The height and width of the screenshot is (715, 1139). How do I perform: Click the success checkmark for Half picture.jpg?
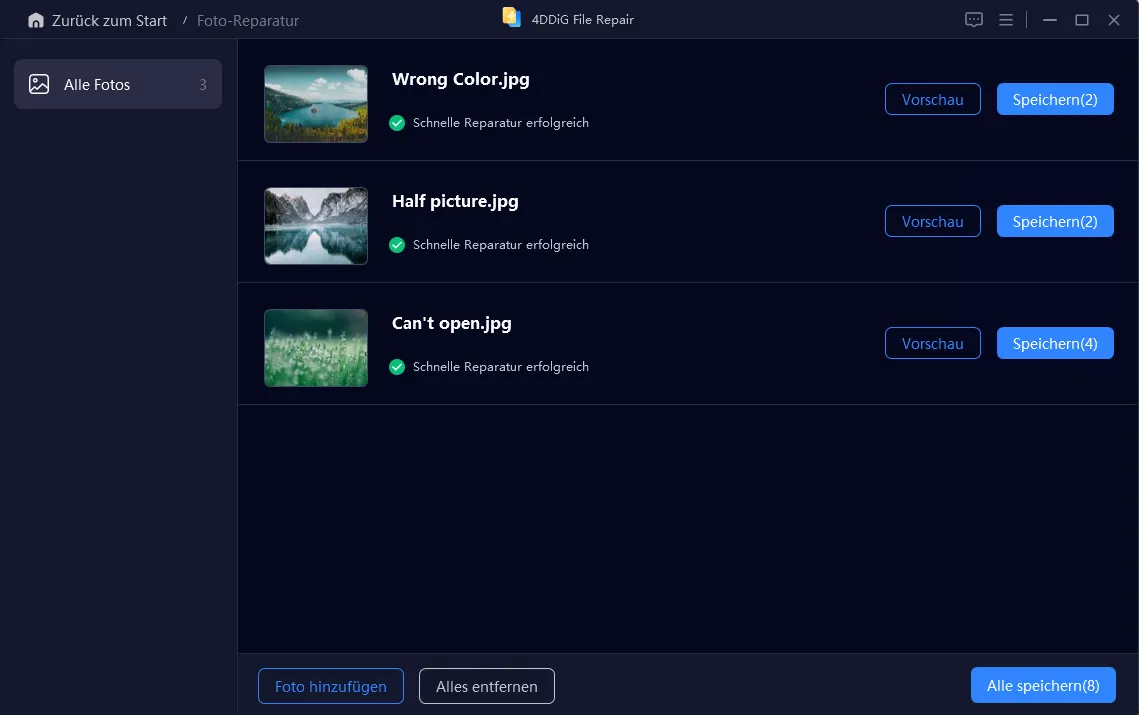(x=397, y=245)
